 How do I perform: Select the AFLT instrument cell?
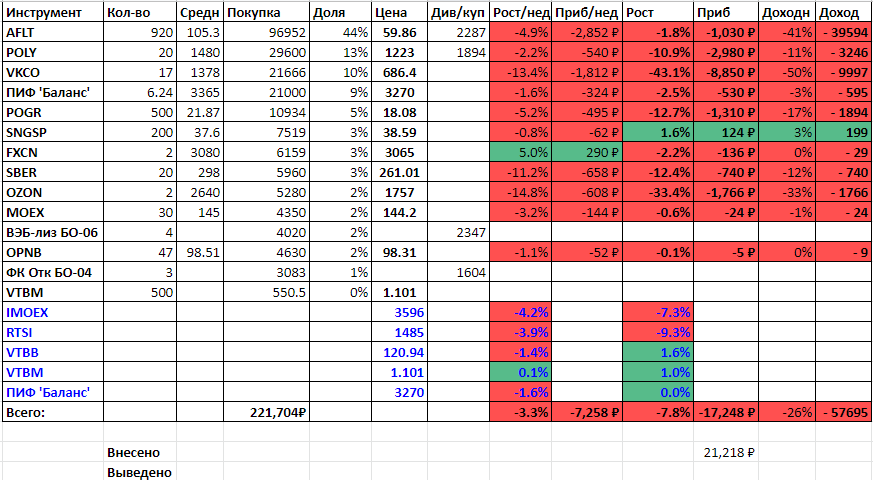tap(53, 32)
